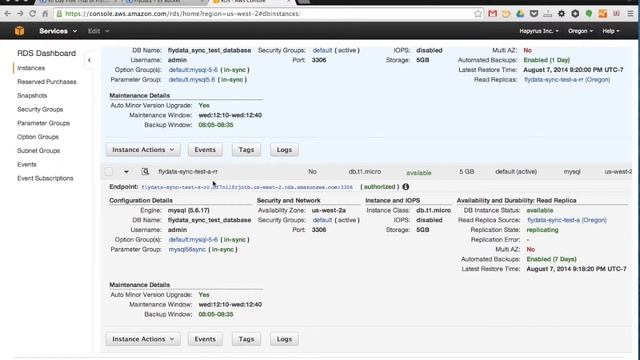Open RDS Dashboard in sidebar
640x360 pixels.
click(47, 53)
